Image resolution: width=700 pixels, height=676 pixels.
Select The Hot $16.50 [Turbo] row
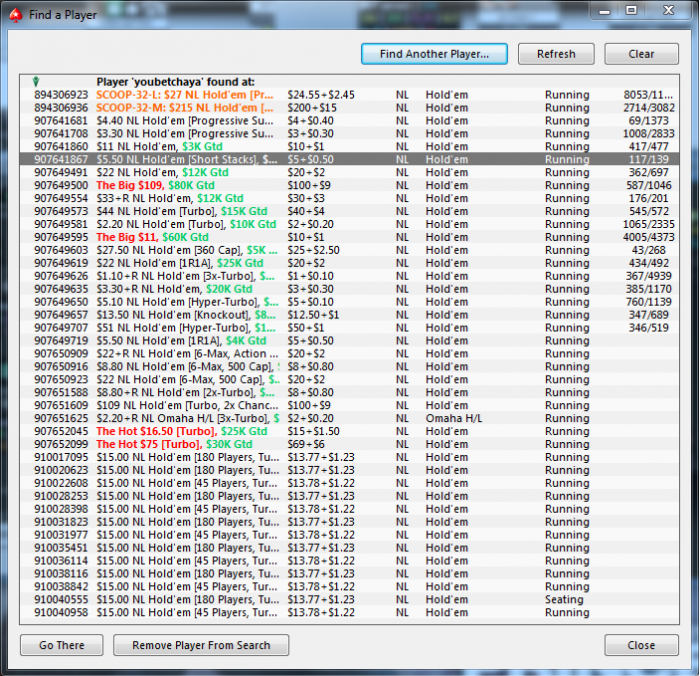coord(350,431)
